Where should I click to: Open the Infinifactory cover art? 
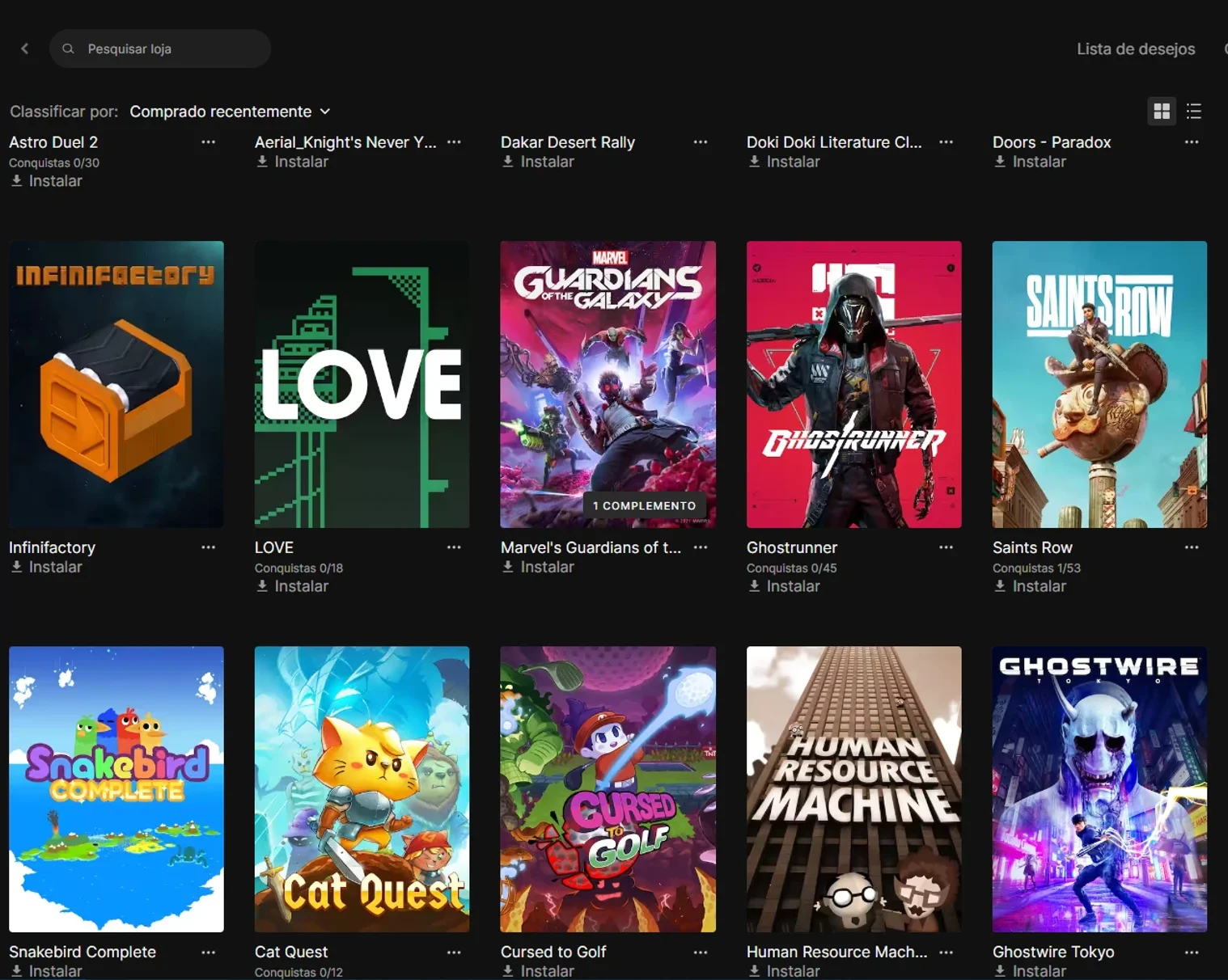click(x=116, y=384)
